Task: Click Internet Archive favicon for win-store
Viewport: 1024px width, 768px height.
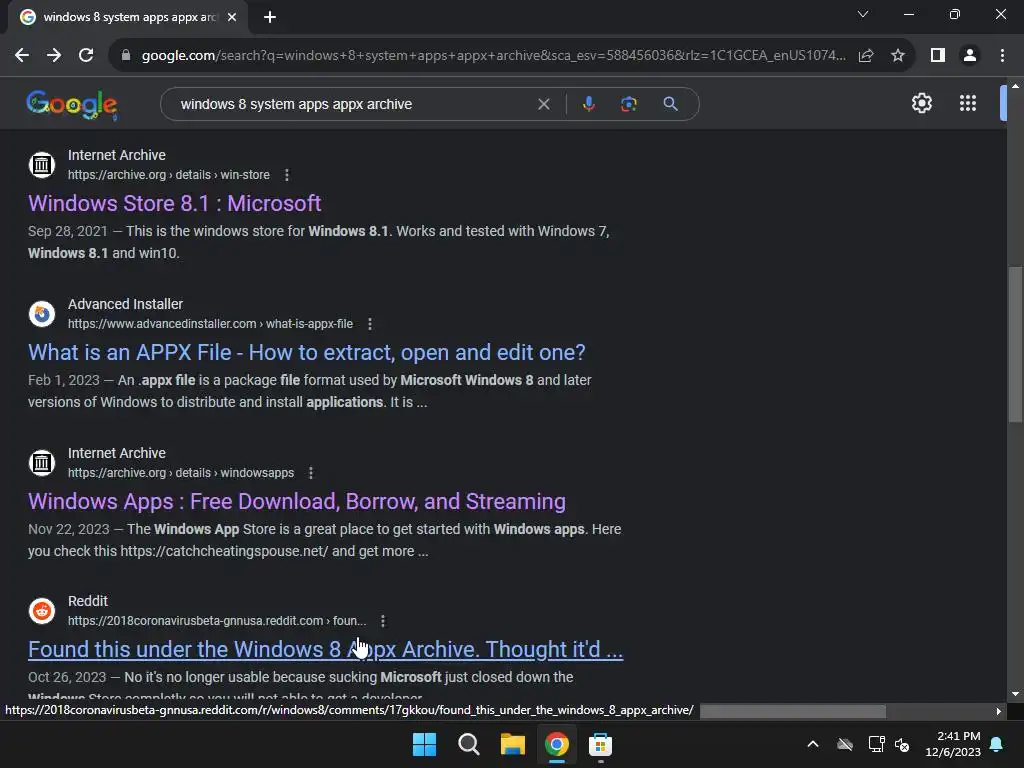Action: pos(42,165)
